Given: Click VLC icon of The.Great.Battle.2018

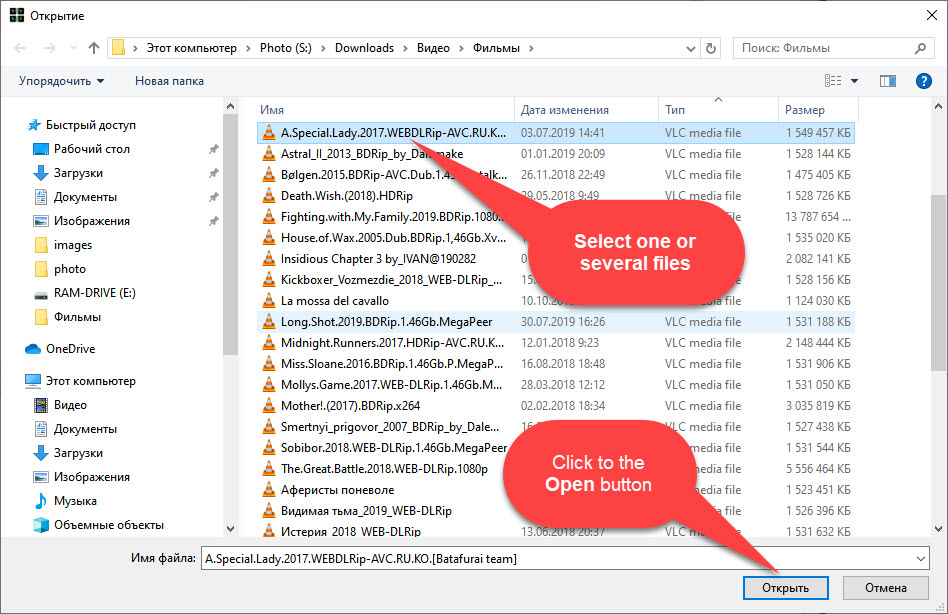Looking at the screenshot, I should 268,469.
